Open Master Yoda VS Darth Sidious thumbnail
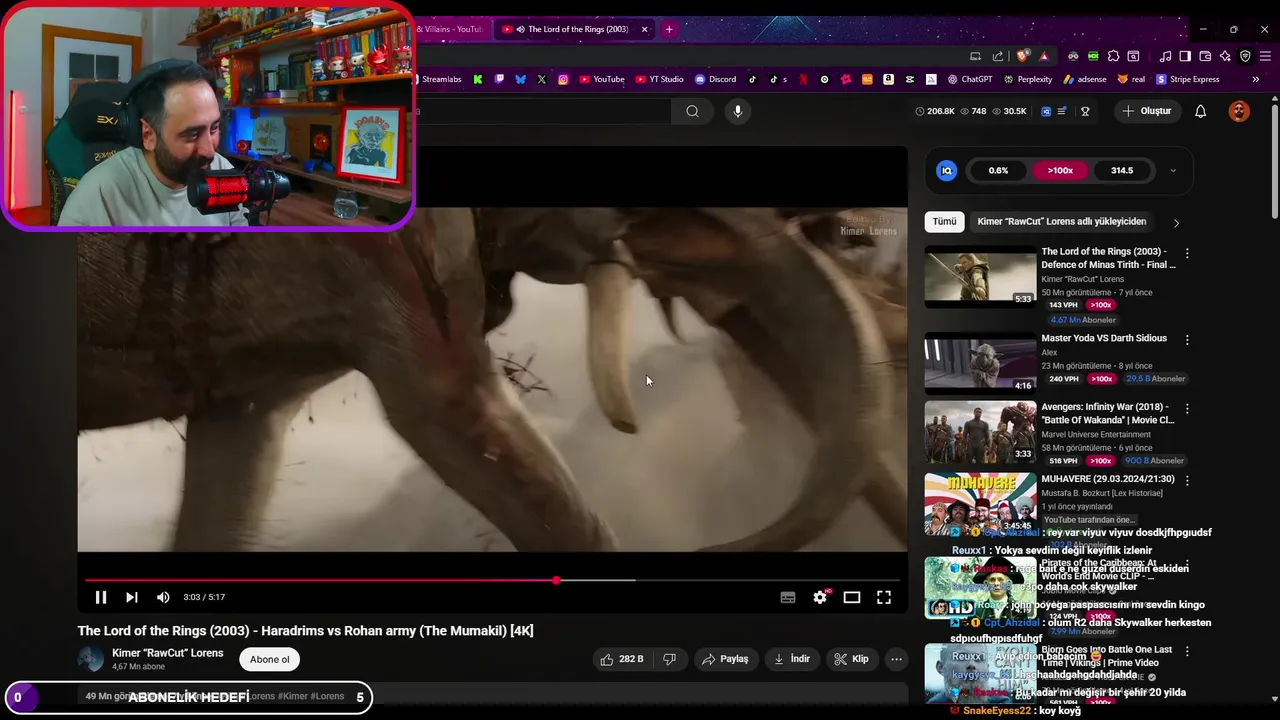This screenshot has height=720, width=1280. pyautogui.click(x=980, y=364)
